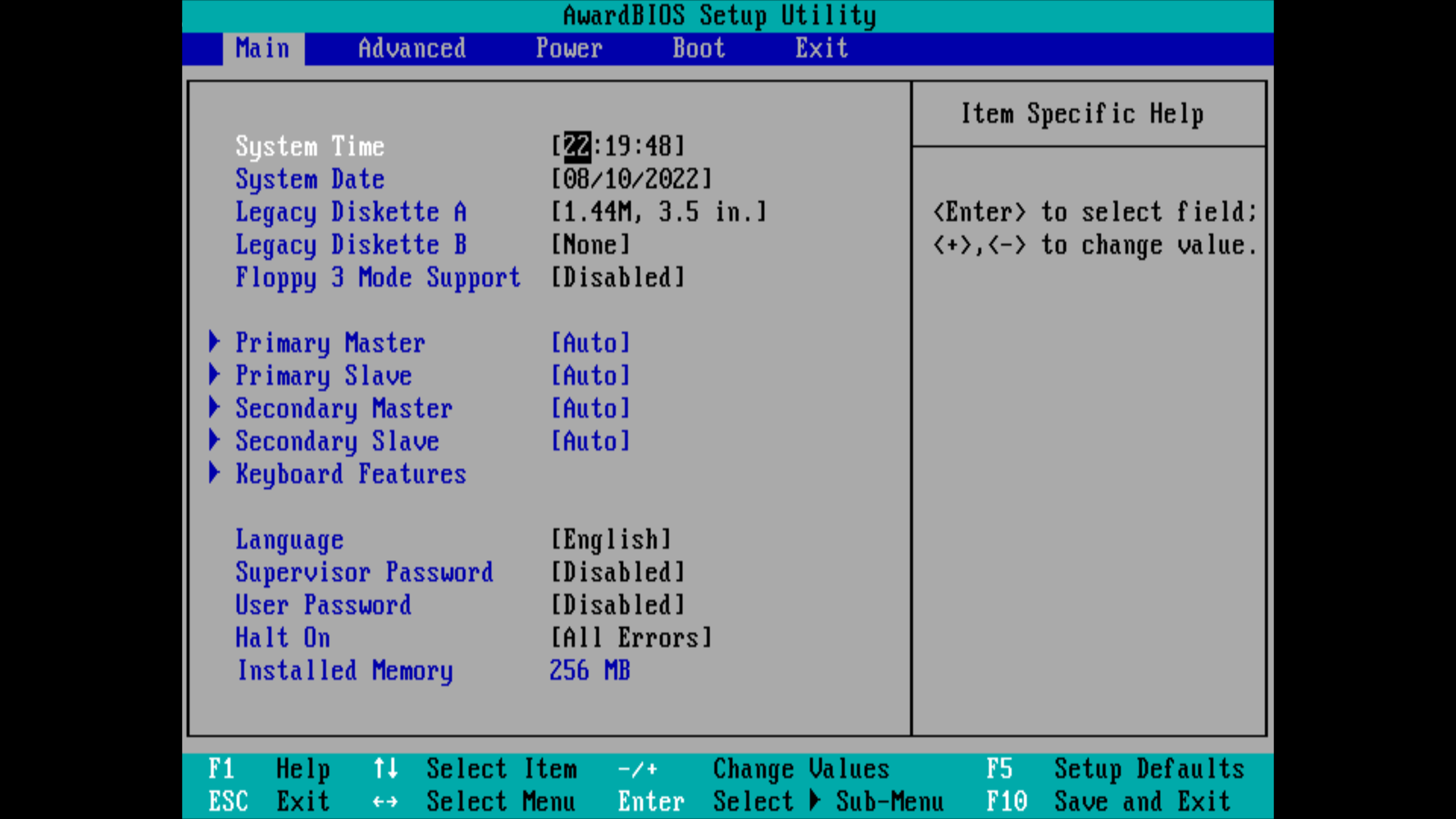Toggle the Supervisor Password Disabled value

point(618,572)
